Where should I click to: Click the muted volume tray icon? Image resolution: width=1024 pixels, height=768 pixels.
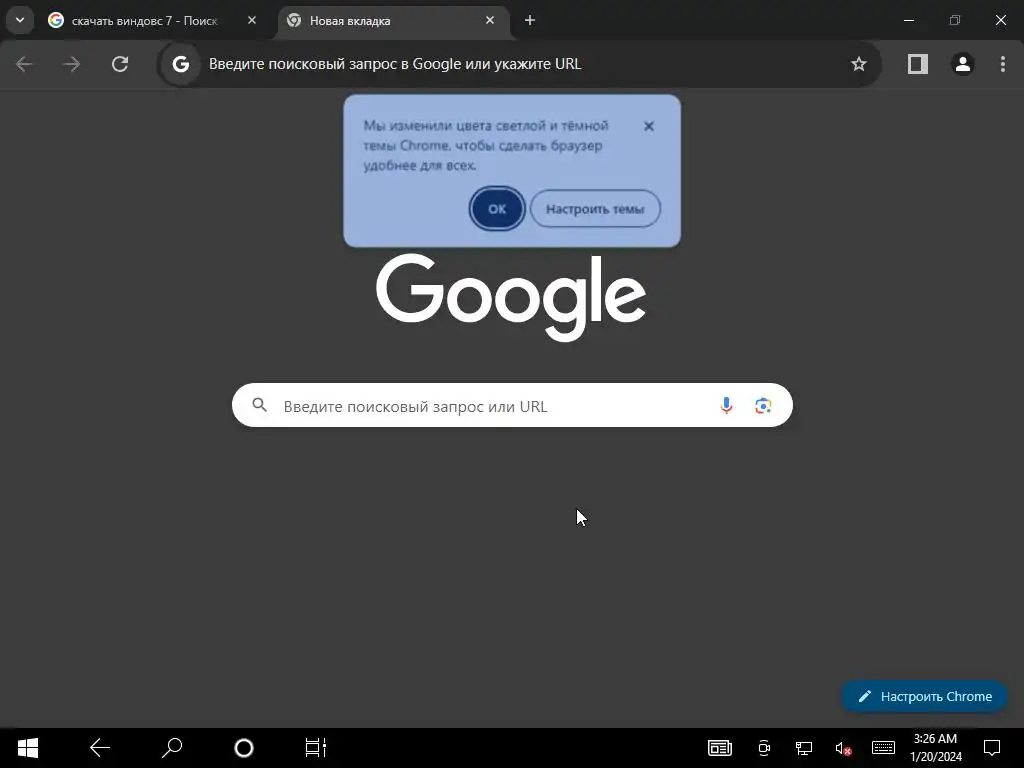pyautogui.click(x=843, y=748)
